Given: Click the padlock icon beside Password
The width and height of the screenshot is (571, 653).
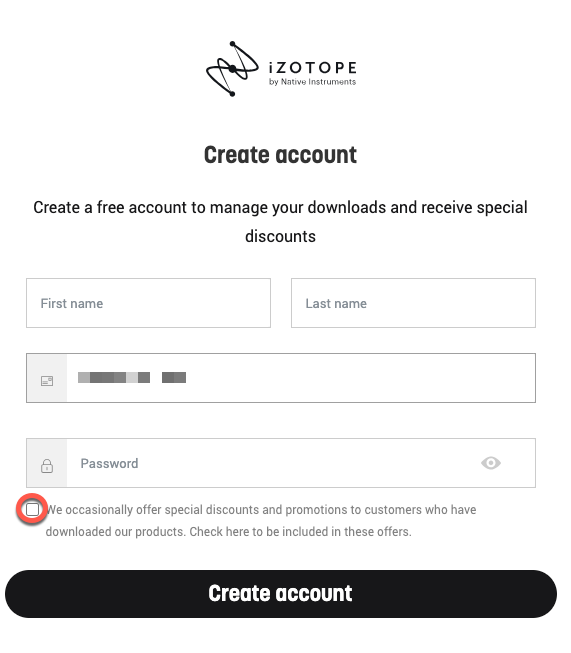Looking at the screenshot, I should pyautogui.click(x=47, y=466).
